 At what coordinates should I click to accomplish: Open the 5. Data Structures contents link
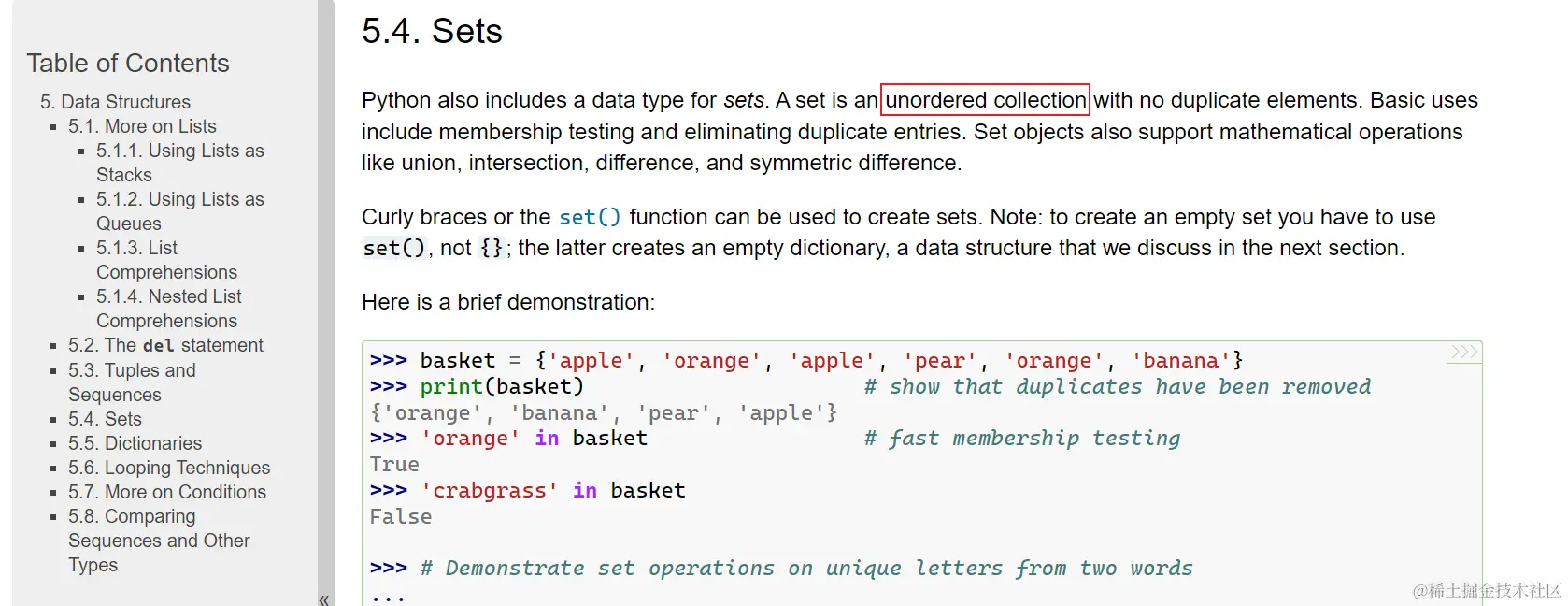tap(115, 102)
